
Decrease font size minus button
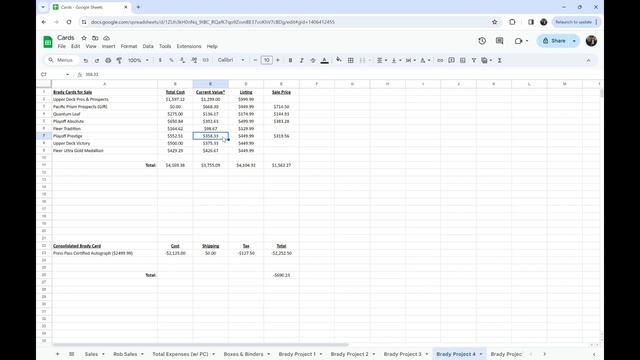coord(255,60)
